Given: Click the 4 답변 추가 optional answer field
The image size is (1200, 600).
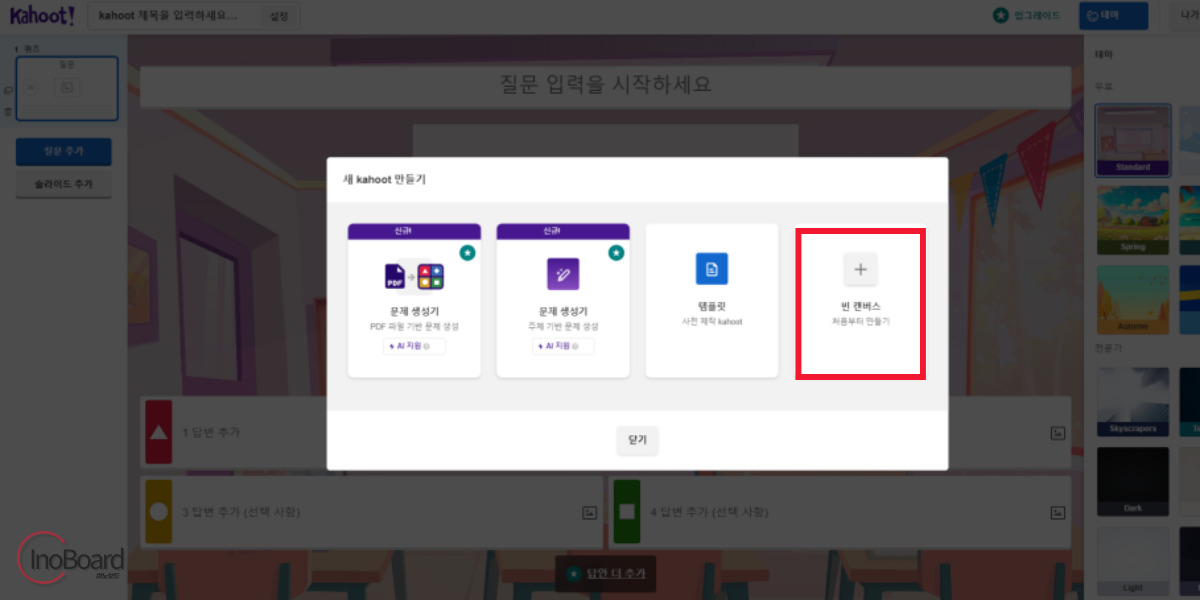Looking at the screenshot, I should point(840,511).
